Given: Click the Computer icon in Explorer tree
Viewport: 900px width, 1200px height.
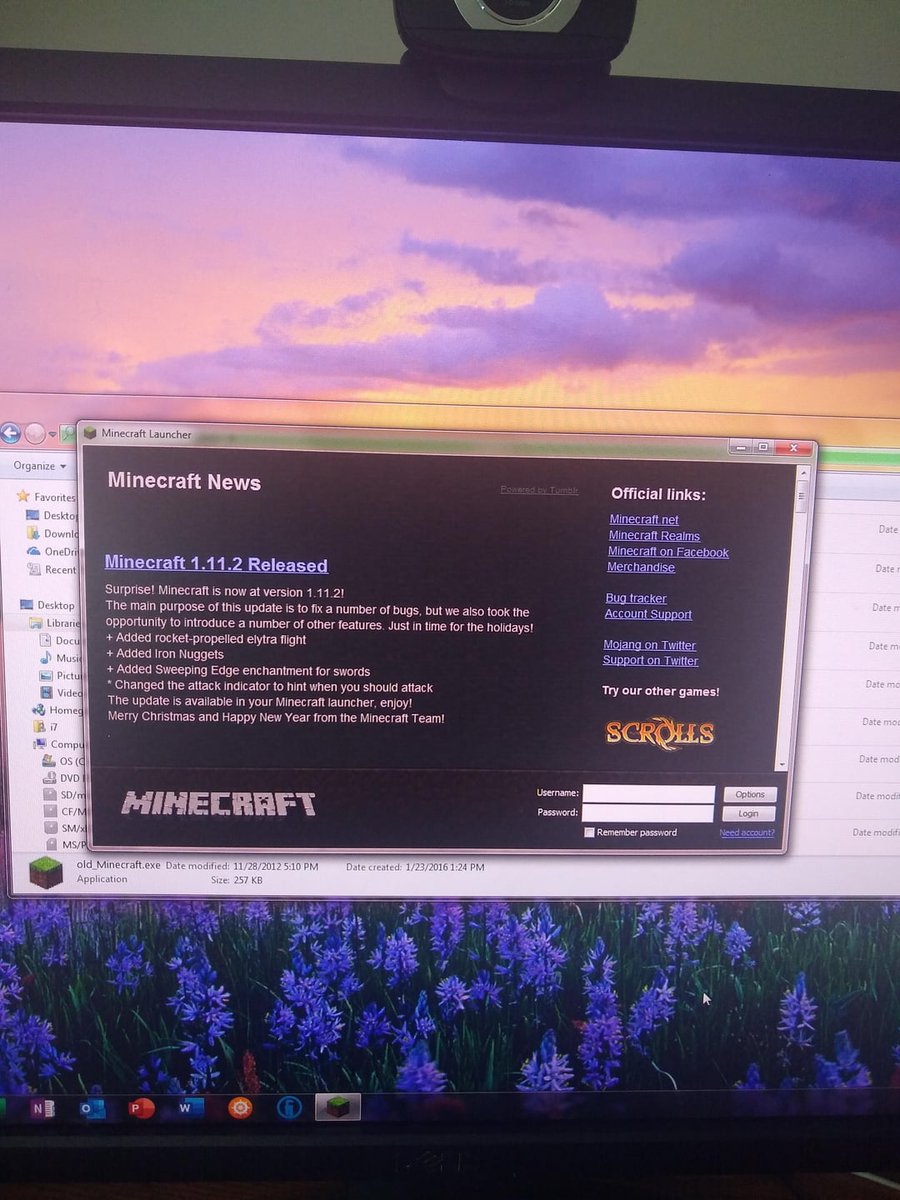Looking at the screenshot, I should [40, 744].
